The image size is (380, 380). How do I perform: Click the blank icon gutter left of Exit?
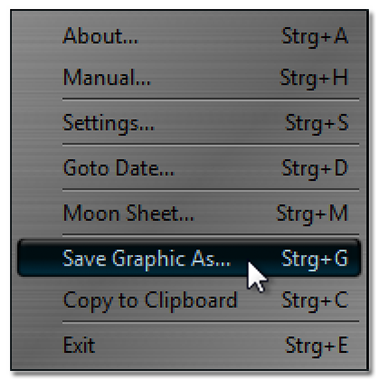(37, 345)
